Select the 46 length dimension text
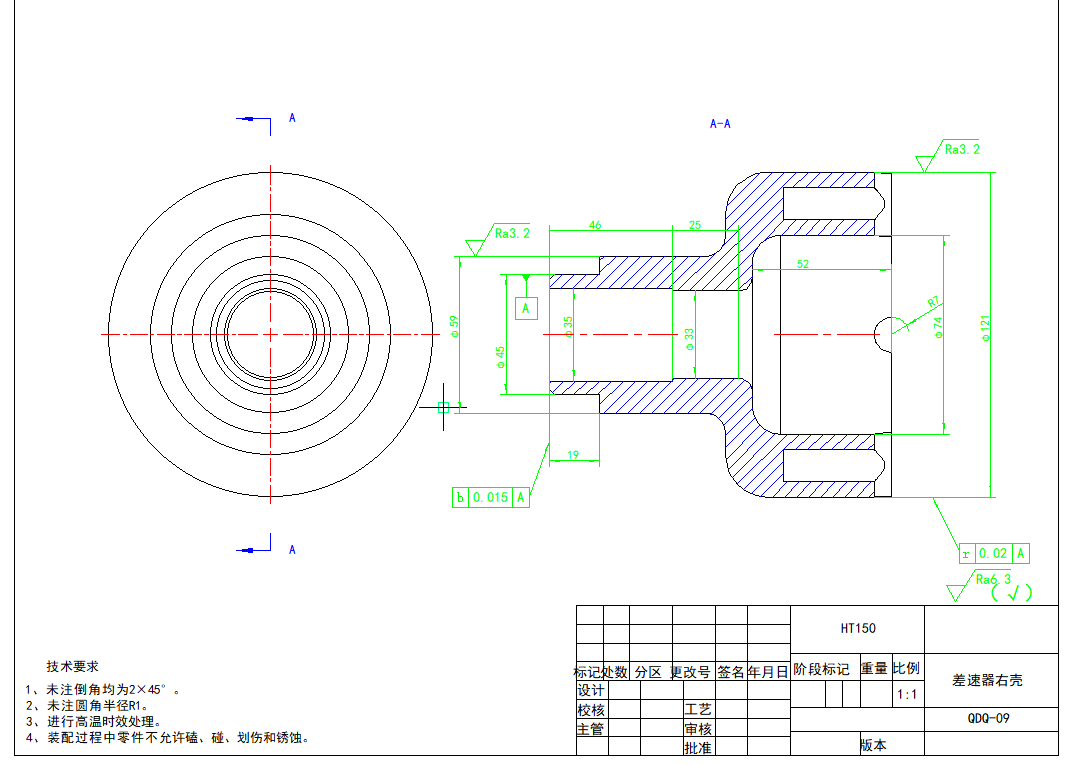 (x=595, y=226)
